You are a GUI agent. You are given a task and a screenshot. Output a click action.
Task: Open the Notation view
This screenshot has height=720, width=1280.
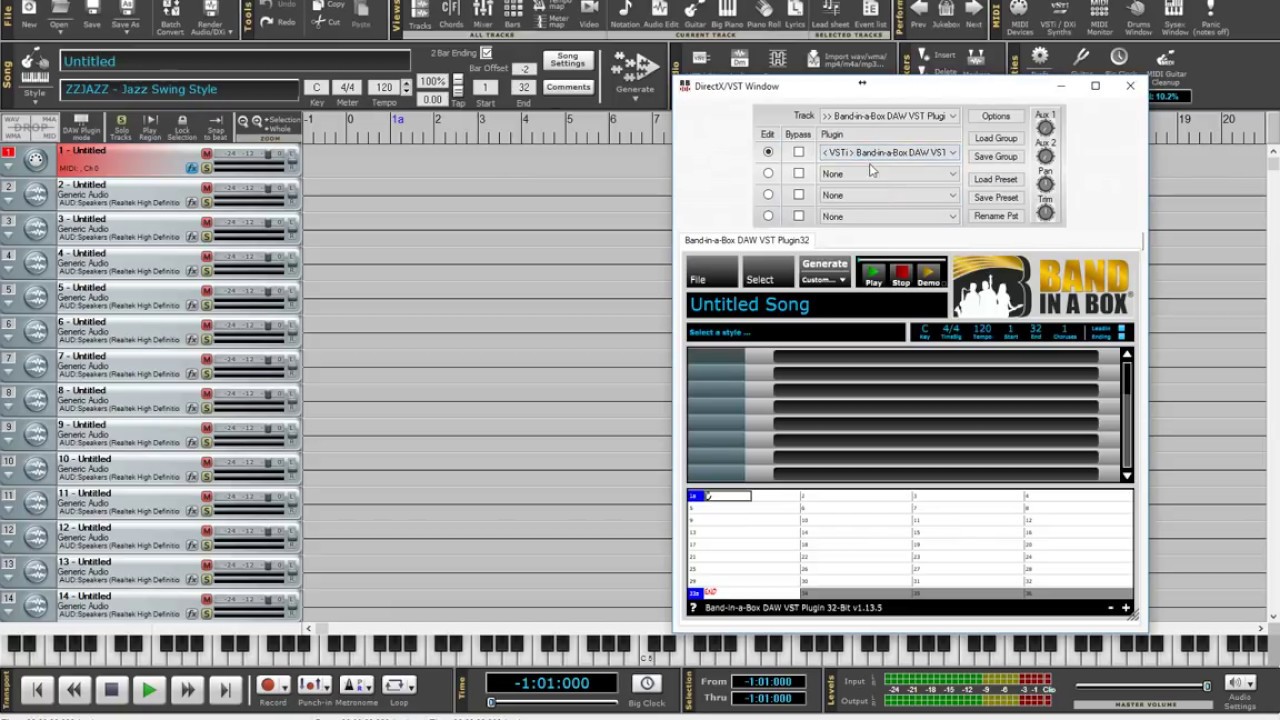click(x=625, y=14)
